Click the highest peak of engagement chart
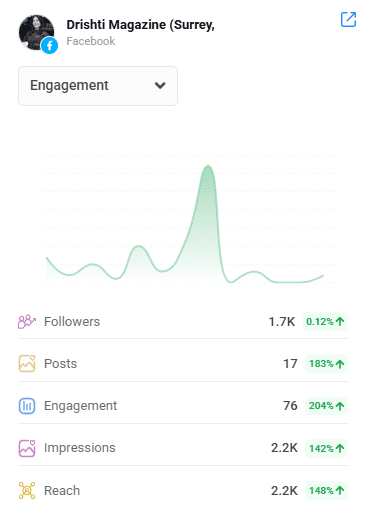The height and width of the screenshot is (525, 369). 208,166
